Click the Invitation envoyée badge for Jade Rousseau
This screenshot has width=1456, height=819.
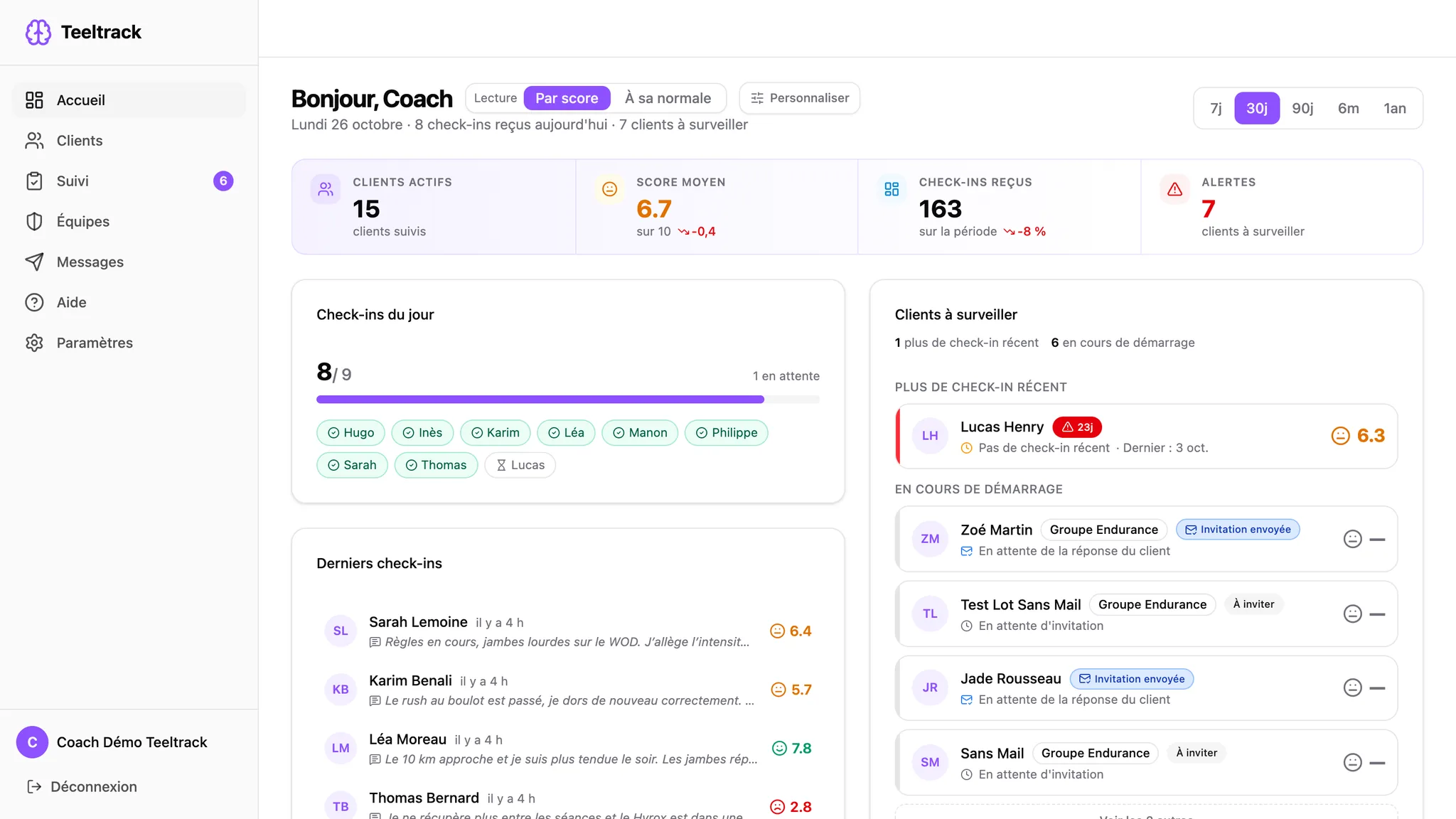[1132, 679]
